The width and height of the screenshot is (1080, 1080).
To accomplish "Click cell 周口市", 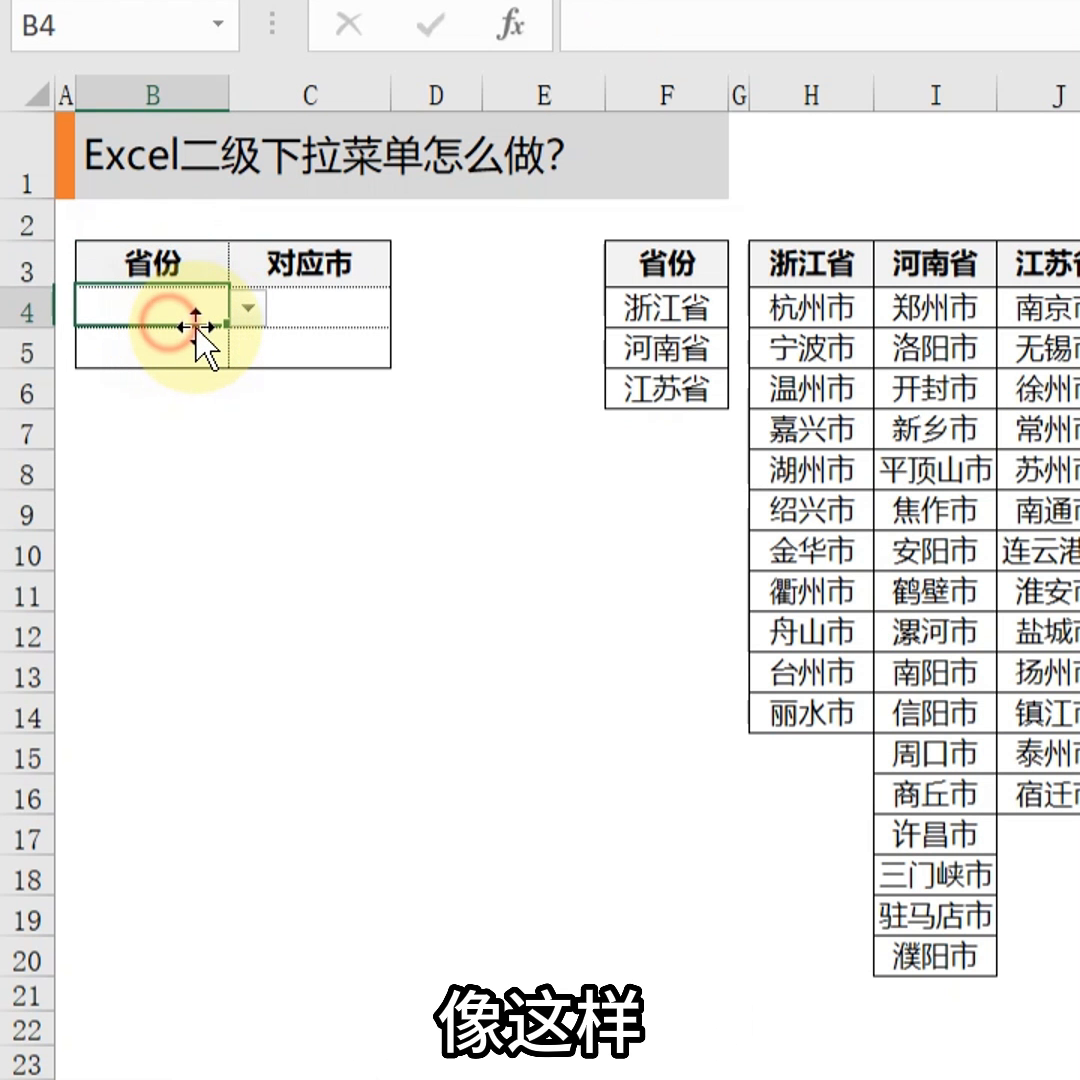I will 935,754.
